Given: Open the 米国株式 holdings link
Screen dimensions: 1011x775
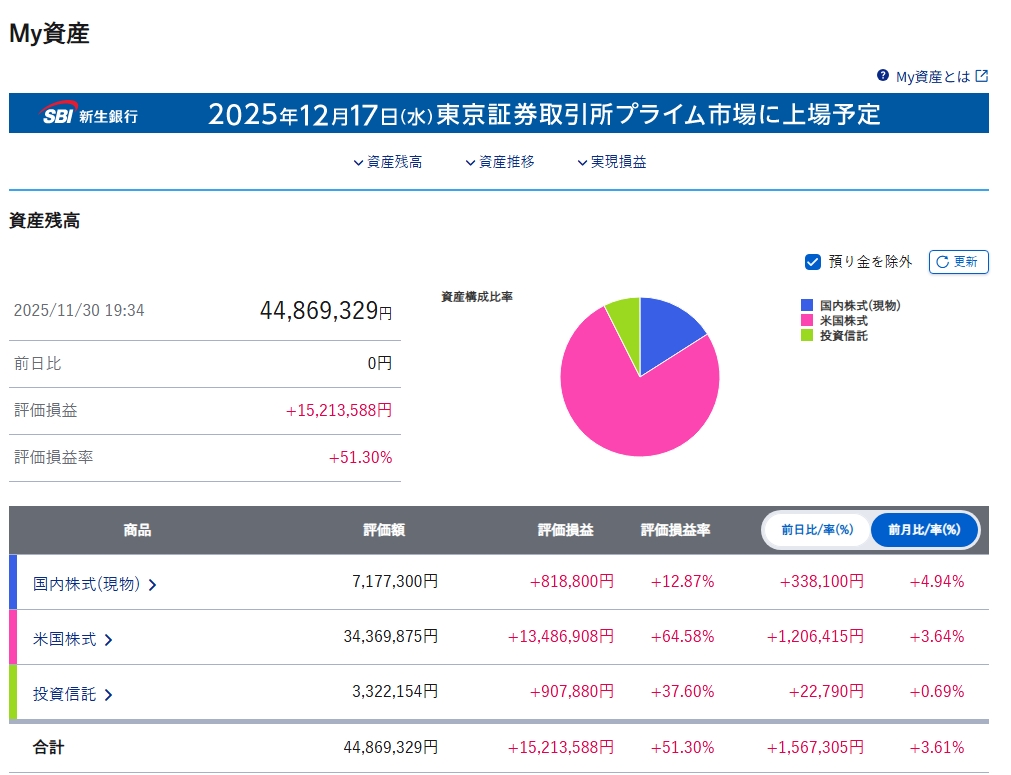Looking at the screenshot, I should tap(65, 639).
